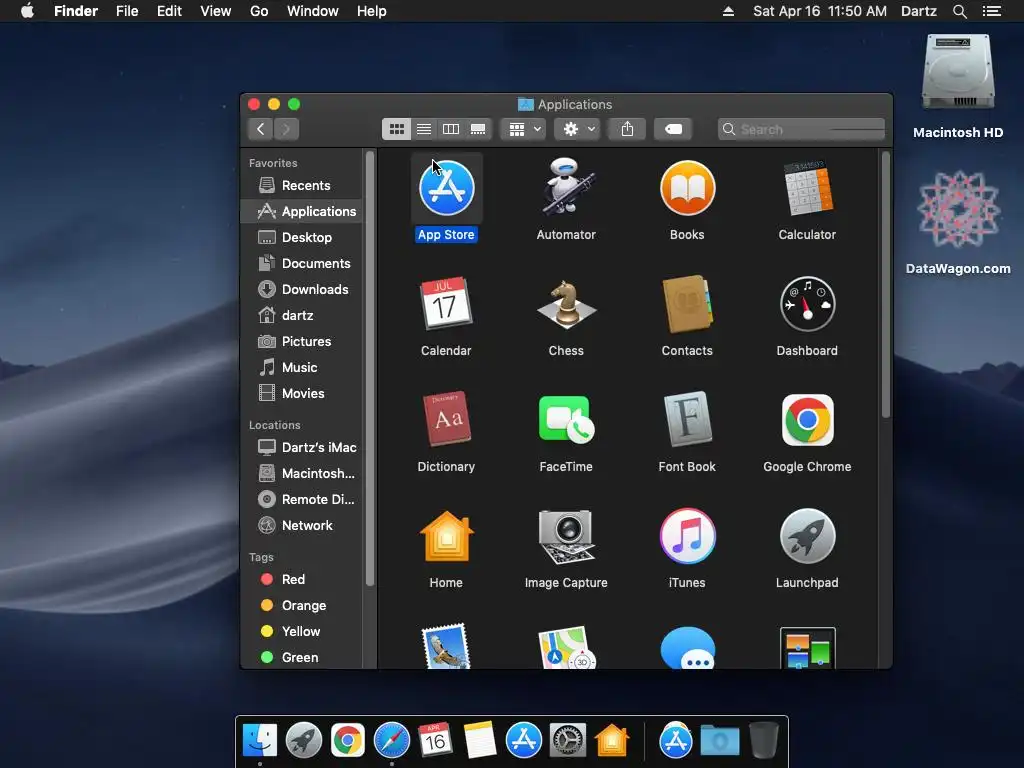The height and width of the screenshot is (768, 1024).
Task: Click the Dashboard app icon
Action: (x=807, y=304)
